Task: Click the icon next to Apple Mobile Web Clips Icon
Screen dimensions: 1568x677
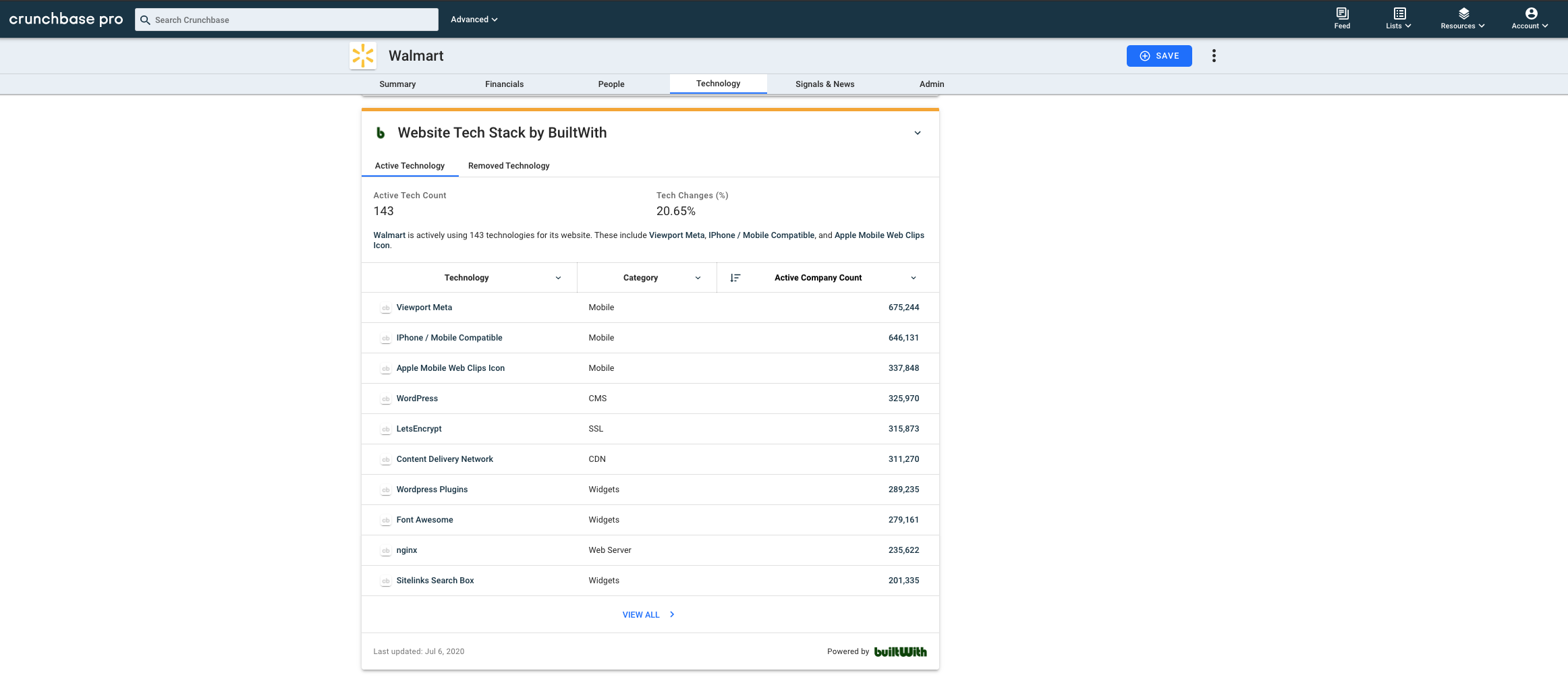Action: pyautogui.click(x=386, y=368)
